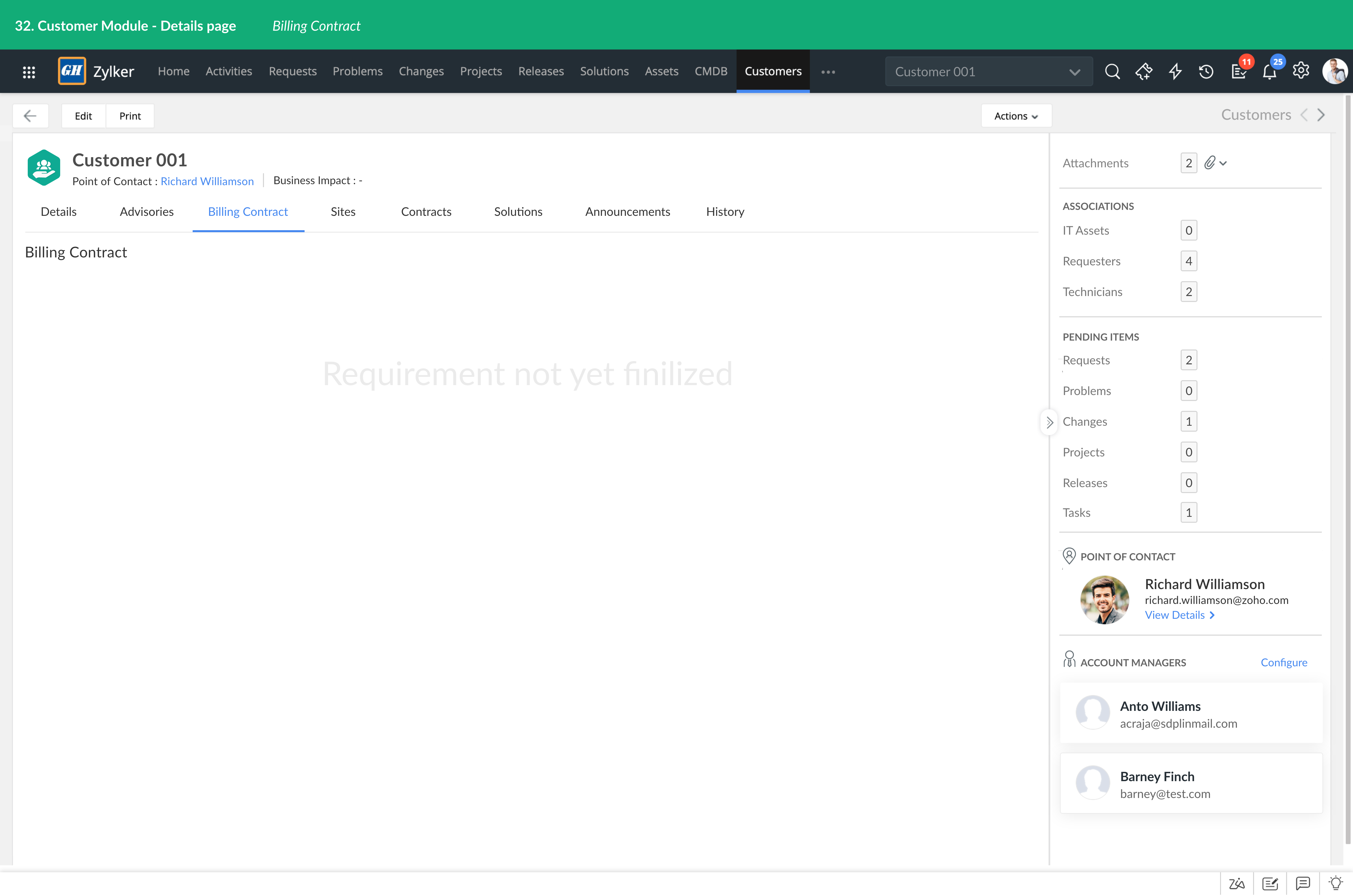Click the Edit button

point(83,116)
